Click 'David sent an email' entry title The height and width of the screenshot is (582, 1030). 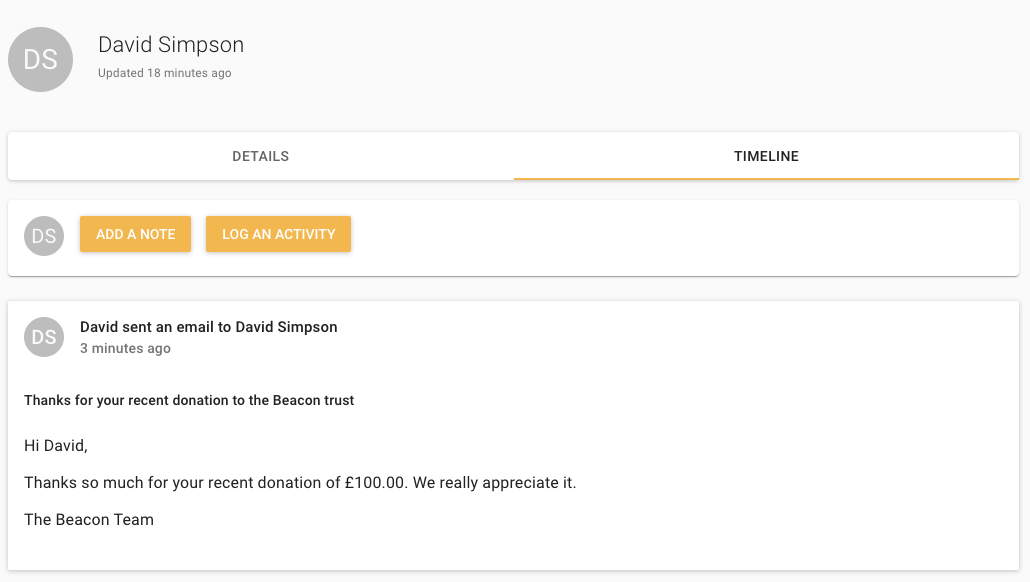tap(208, 327)
